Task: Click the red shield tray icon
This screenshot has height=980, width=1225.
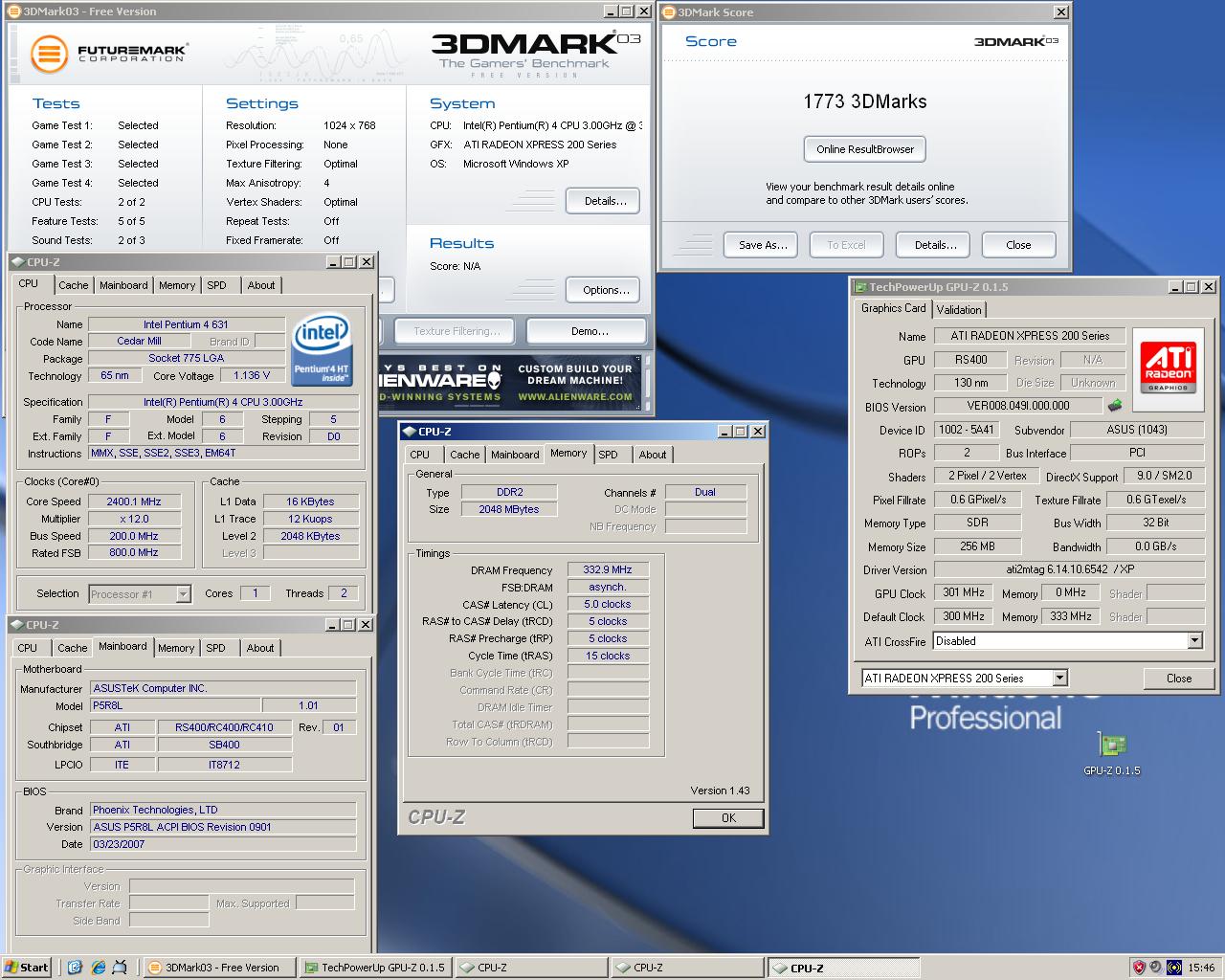Action: click(1139, 968)
